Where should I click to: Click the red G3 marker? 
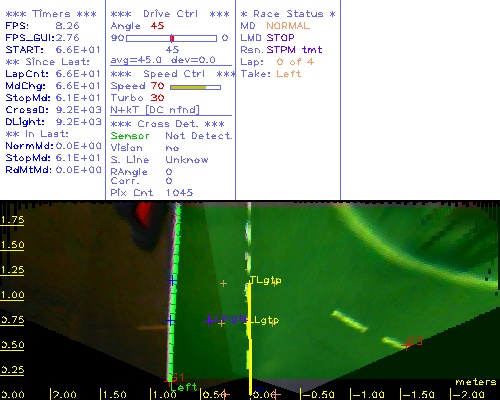(x=413, y=342)
